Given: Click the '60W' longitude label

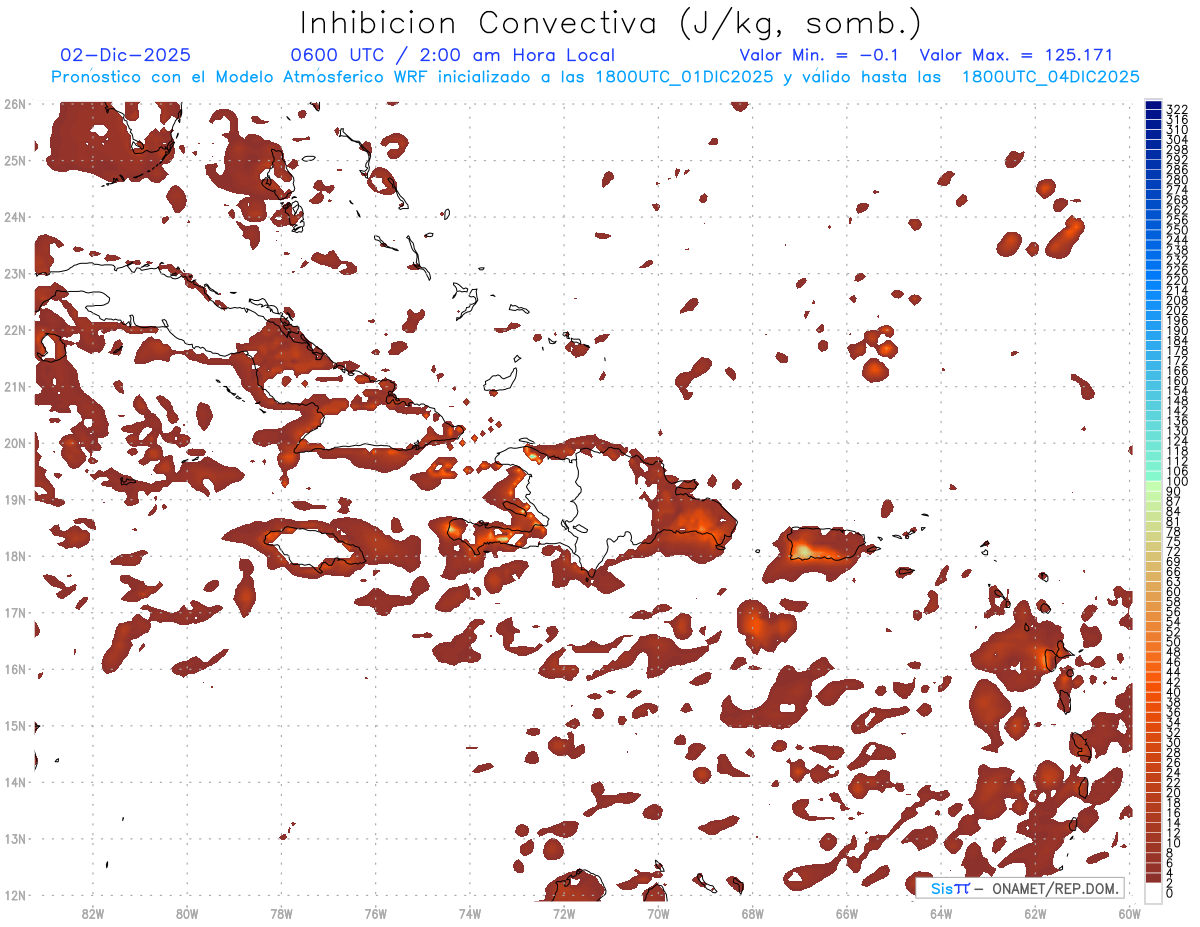Looking at the screenshot, I should (1129, 913).
